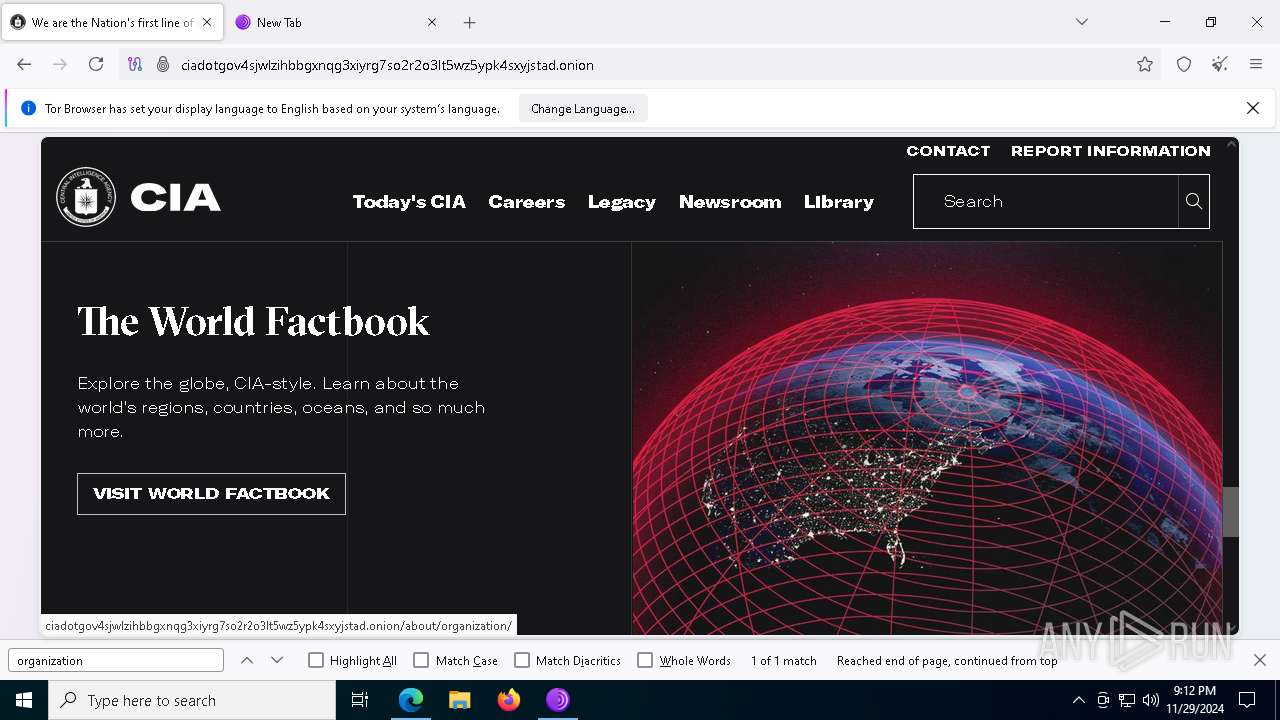
Task: Go back to the previous page
Action: click(x=24, y=64)
